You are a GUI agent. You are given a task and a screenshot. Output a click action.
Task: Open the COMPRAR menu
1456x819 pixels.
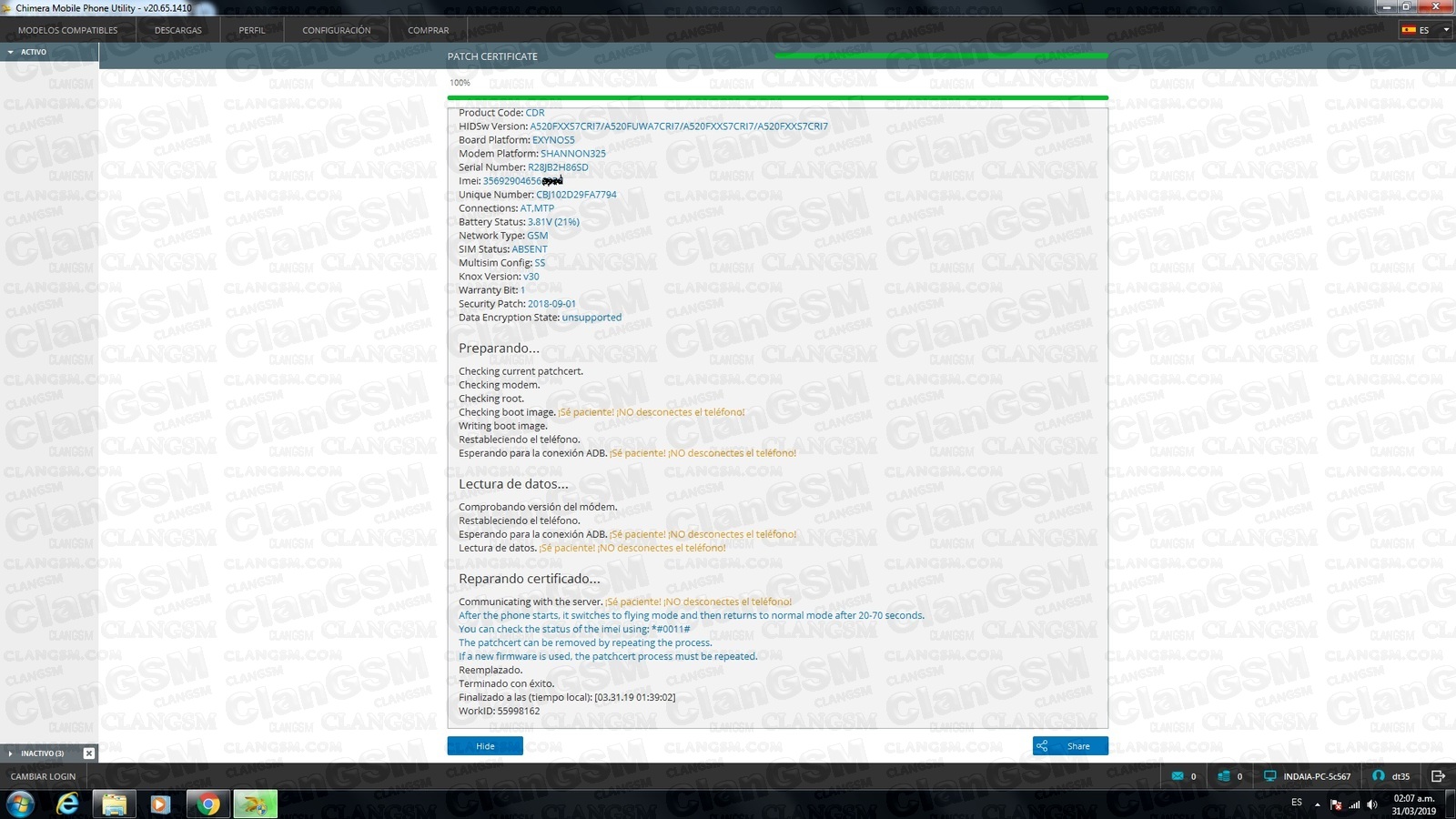pos(429,30)
